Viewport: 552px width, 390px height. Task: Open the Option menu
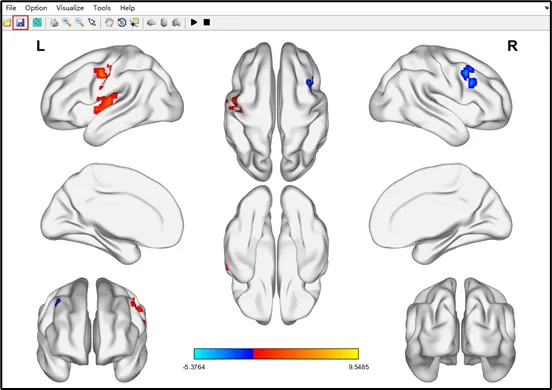(x=36, y=8)
